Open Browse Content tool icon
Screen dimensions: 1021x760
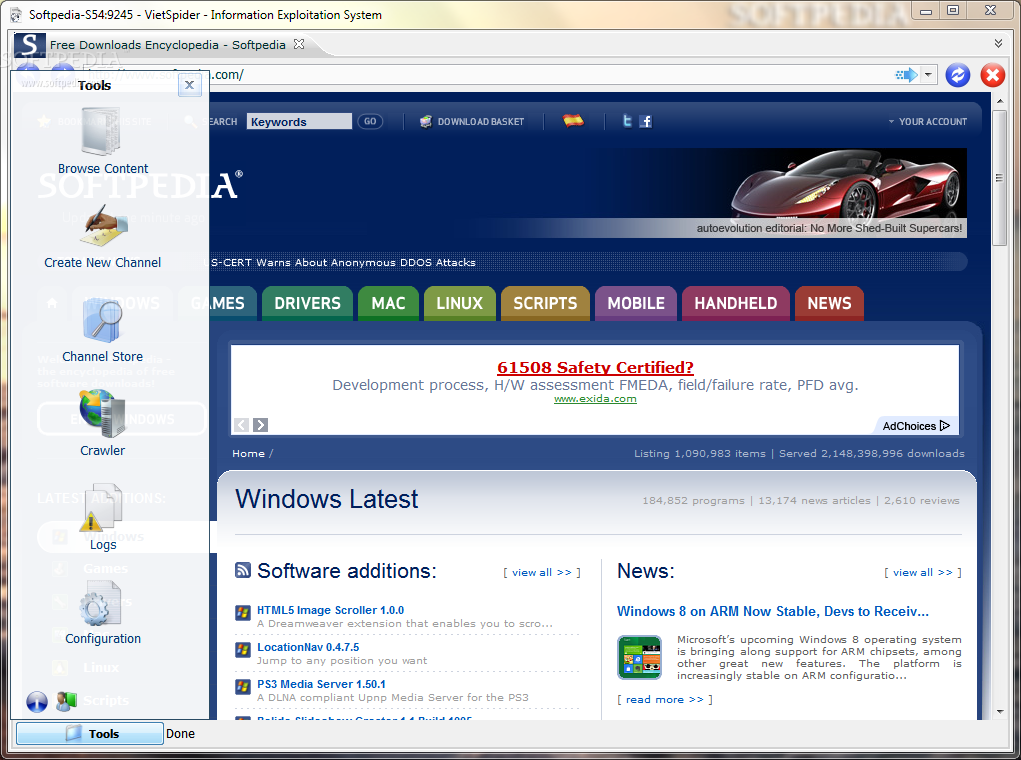[102, 131]
